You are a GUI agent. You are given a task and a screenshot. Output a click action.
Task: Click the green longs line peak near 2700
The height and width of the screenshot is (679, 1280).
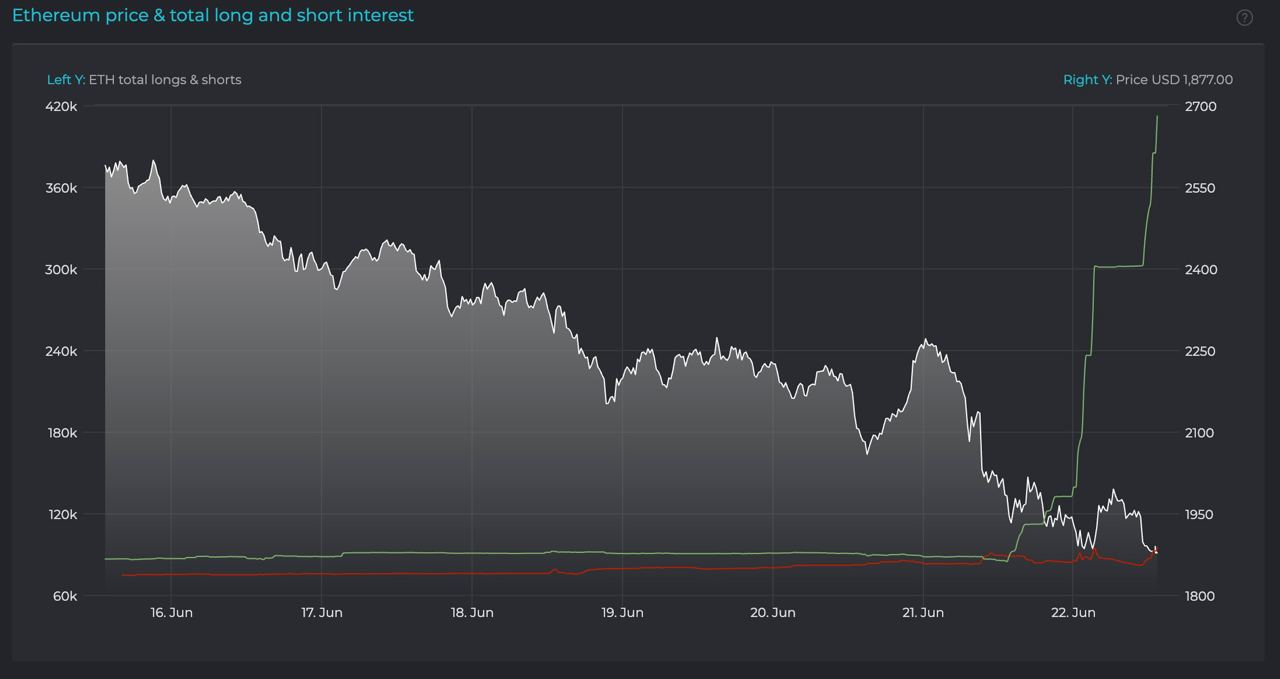1157,117
